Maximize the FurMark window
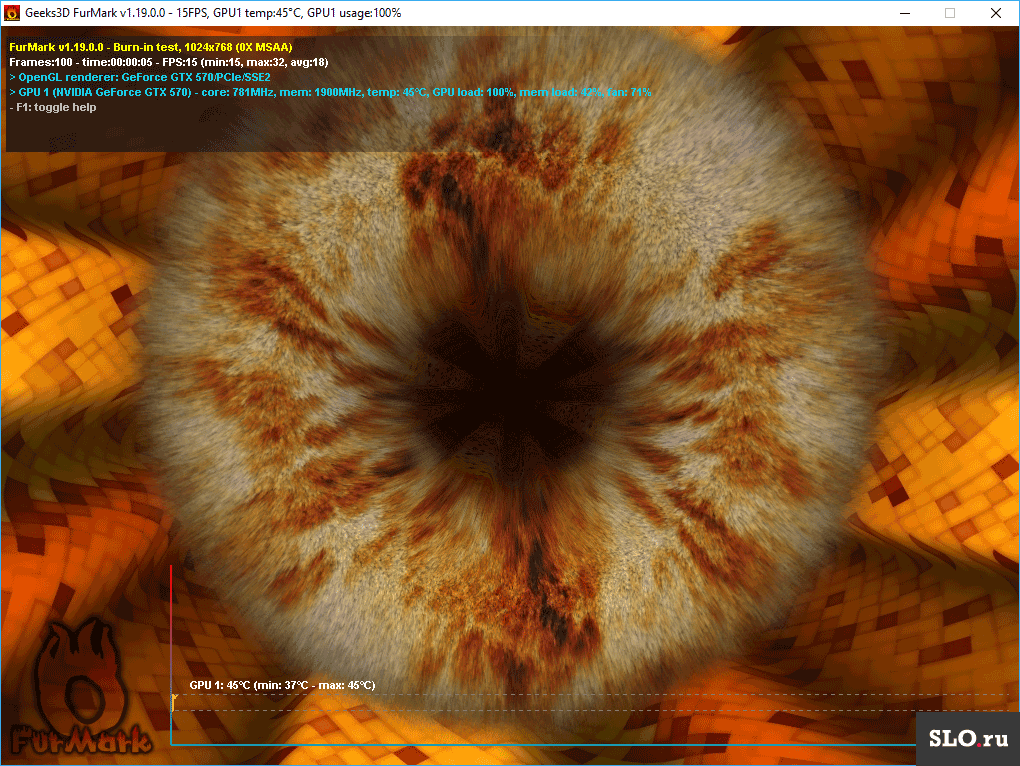This screenshot has width=1020, height=766. tap(950, 13)
